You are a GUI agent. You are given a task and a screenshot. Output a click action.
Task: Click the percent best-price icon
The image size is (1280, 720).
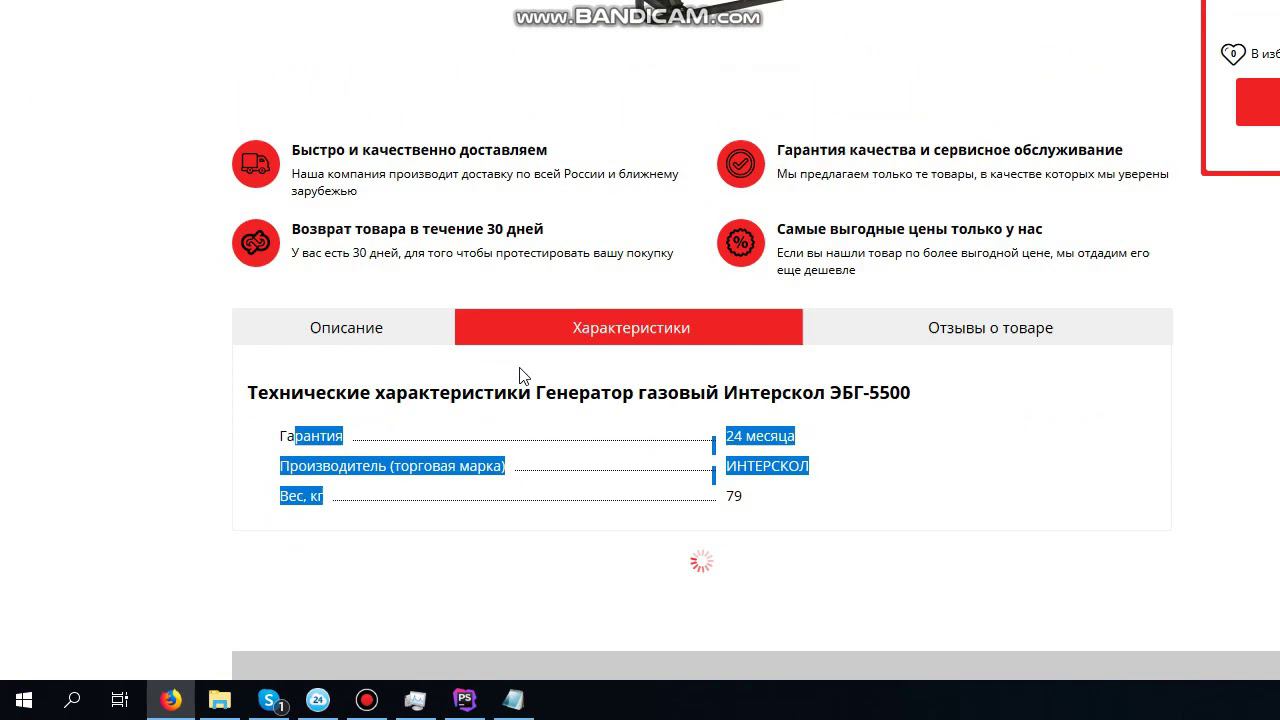coord(741,243)
